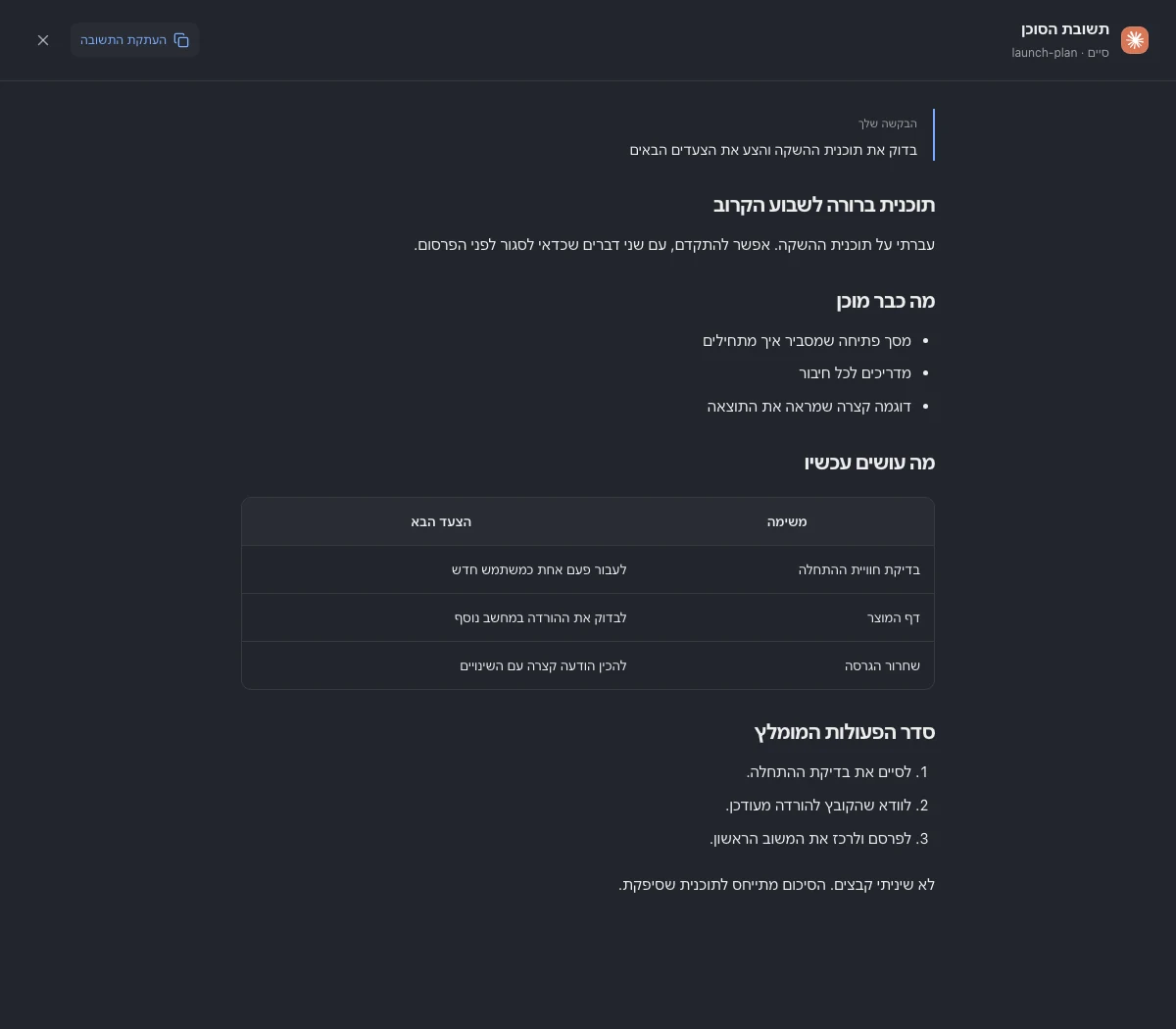Click the הבקשה שלך quote label

tap(888, 123)
